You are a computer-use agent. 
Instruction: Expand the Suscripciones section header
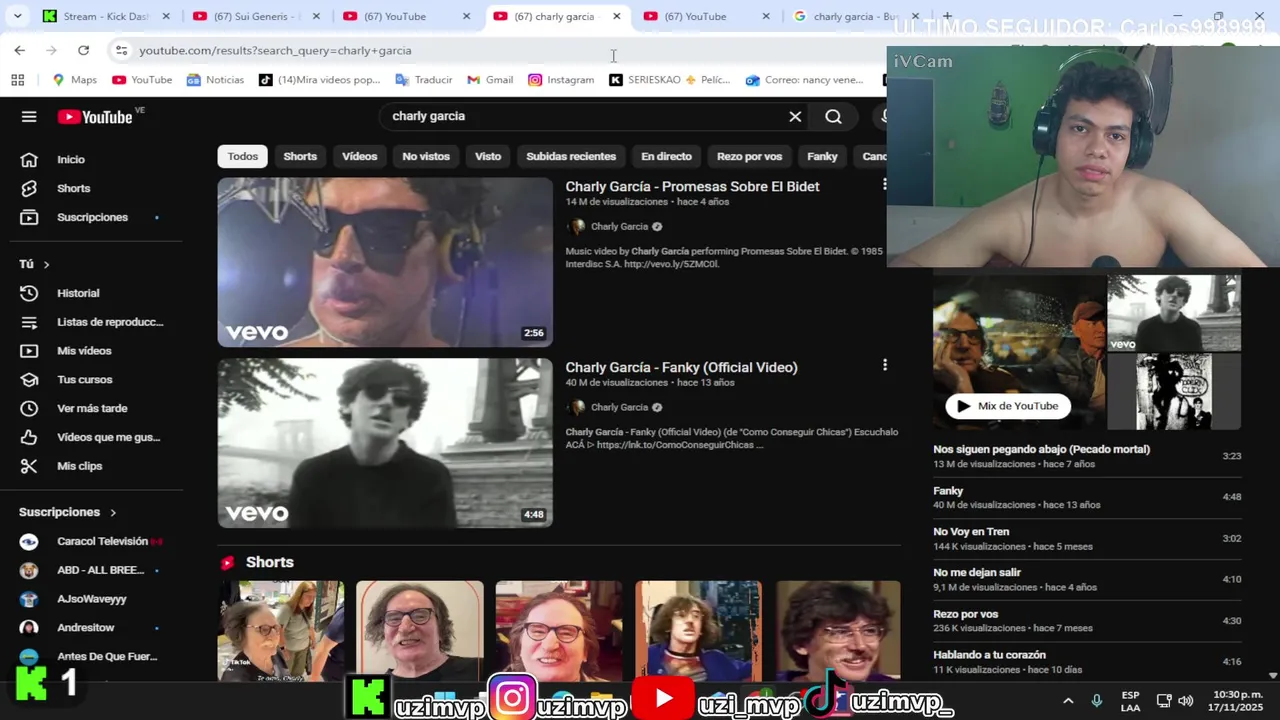pos(68,512)
